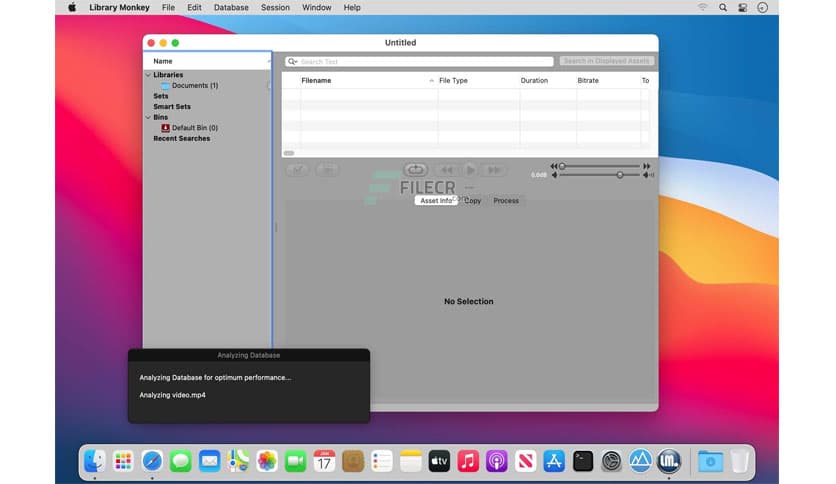Start playback with the play button

pos(470,170)
